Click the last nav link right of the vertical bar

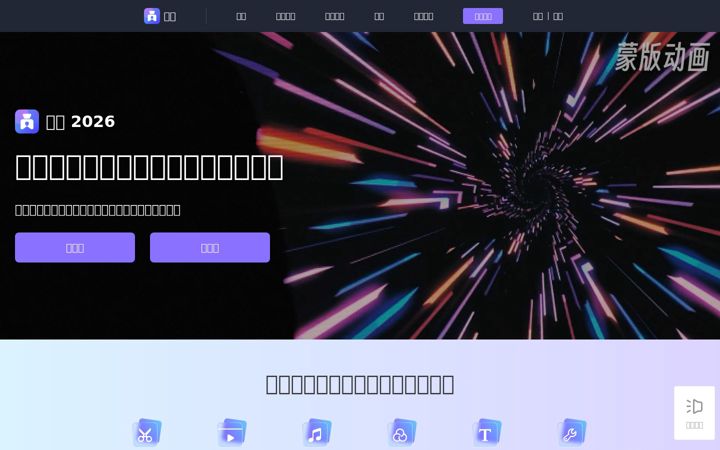(558, 17)
